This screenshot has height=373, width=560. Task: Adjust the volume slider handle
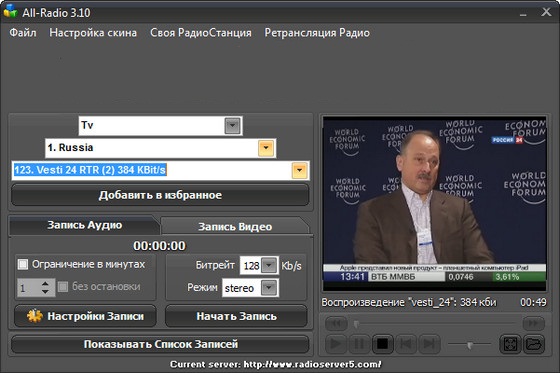pos(470,345)
